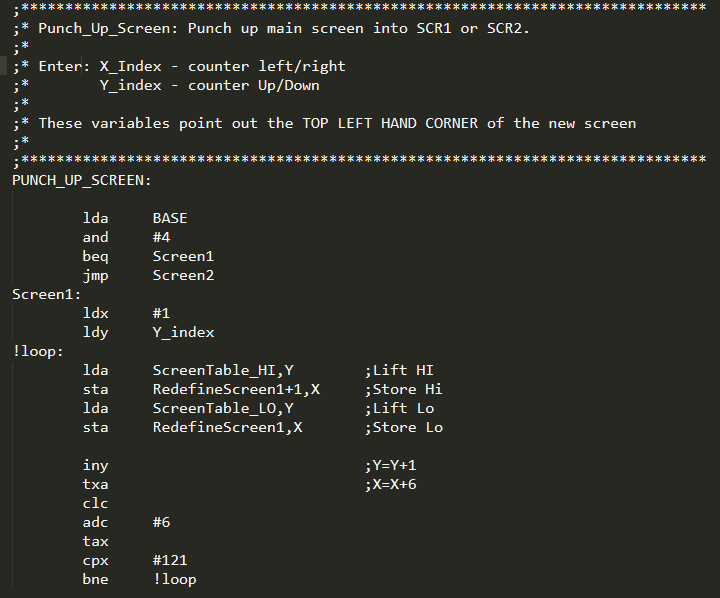
Task: Click the ScreenTable_HI,Y operand
Action: point(223,370)
